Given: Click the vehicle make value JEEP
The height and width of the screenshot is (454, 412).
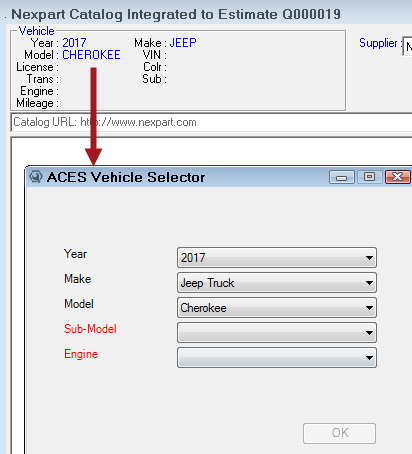Looking at the screenshot, I should click(x=183, y=43).
